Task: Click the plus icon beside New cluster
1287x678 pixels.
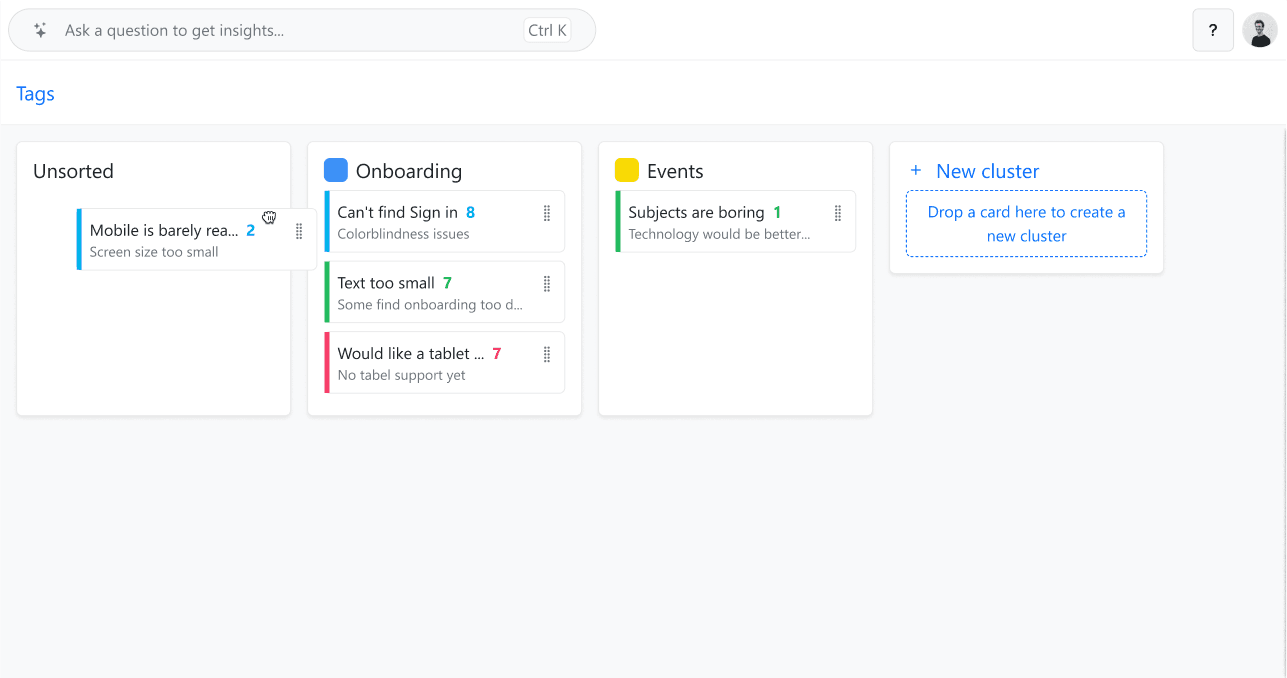Action: (916, 171)
